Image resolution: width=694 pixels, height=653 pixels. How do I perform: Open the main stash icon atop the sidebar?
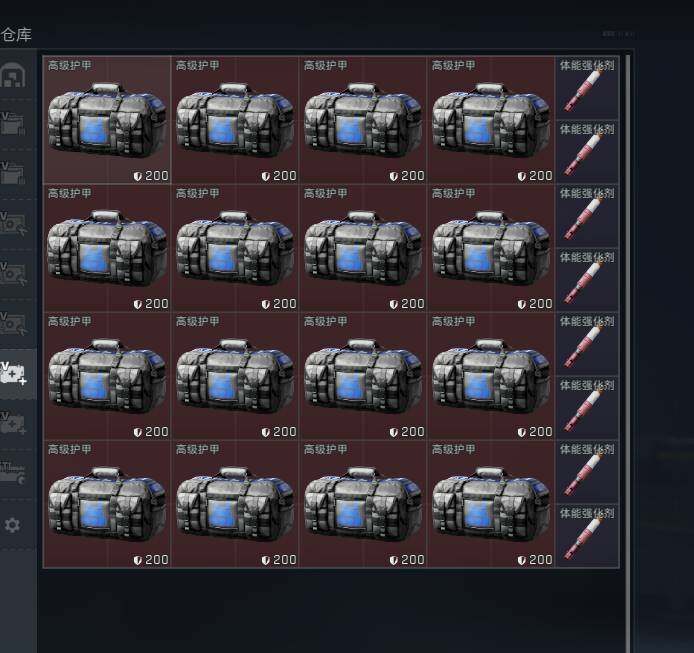(x=13, y=75)
